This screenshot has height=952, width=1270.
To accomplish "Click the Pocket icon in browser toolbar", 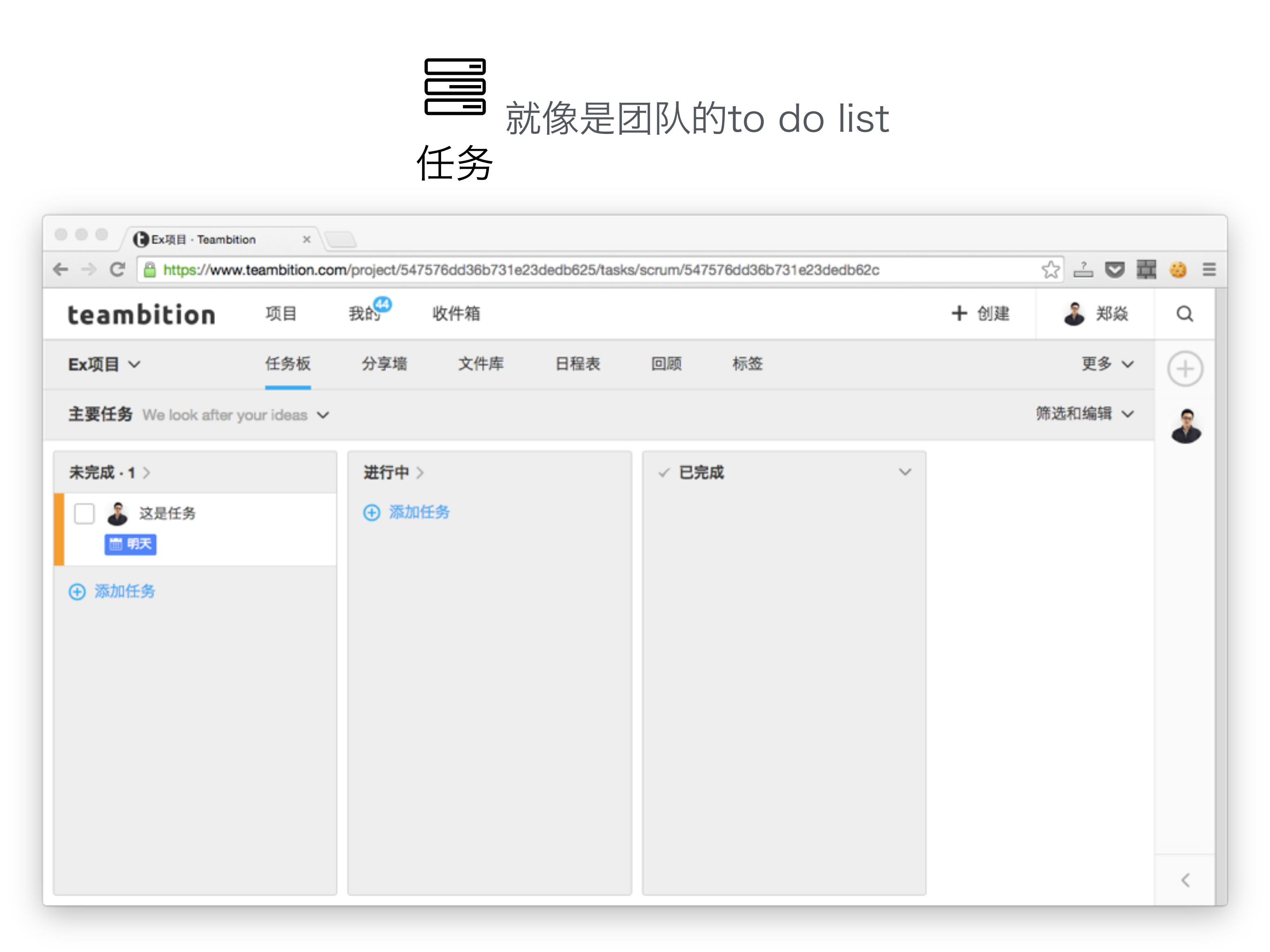I will (1115, 270).
